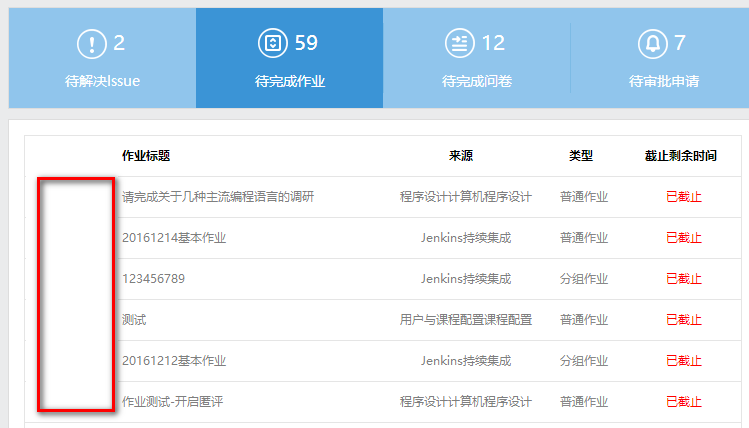Click the exclamation icon for 待解决Issue
This screenshot has height=428, width=749.
pos(91,43)
